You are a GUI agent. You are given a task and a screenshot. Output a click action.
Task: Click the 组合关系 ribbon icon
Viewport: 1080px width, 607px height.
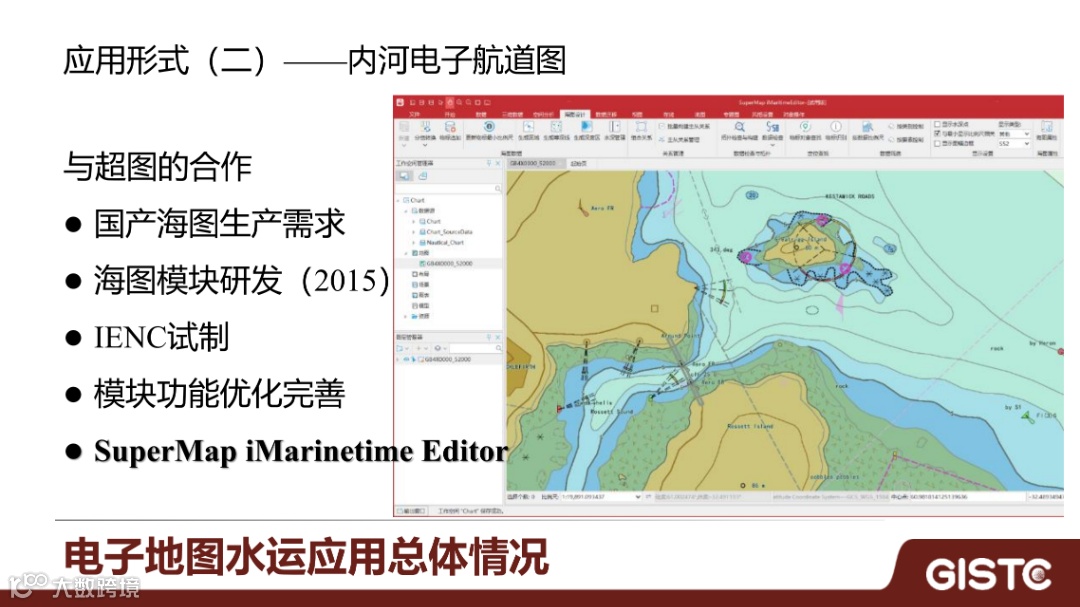(x=641, y=127)
